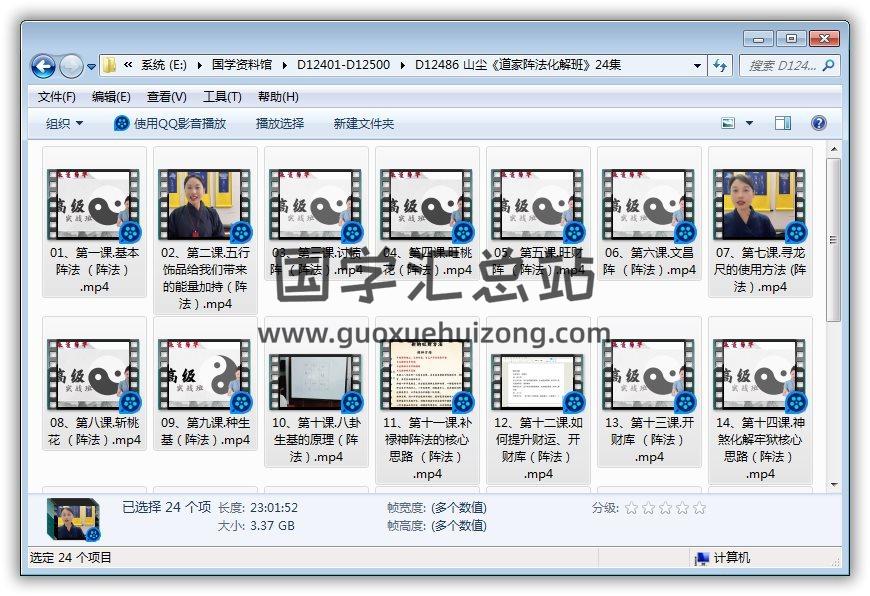Click the QQ影音 player icon in toolbar
Image resolution: width=870 pixels, height=596 pixels.
pyautogui.click(x=122, y=123)
